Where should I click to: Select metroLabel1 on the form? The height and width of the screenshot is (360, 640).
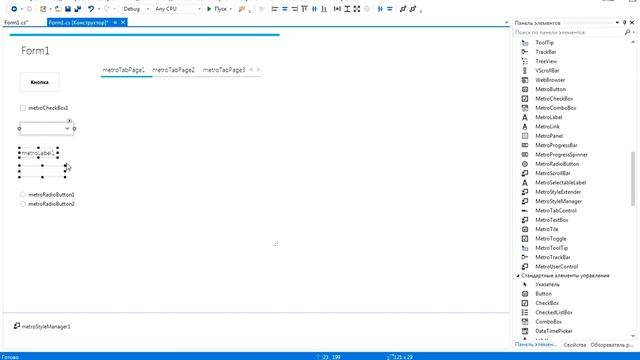(x=38, y=153)
